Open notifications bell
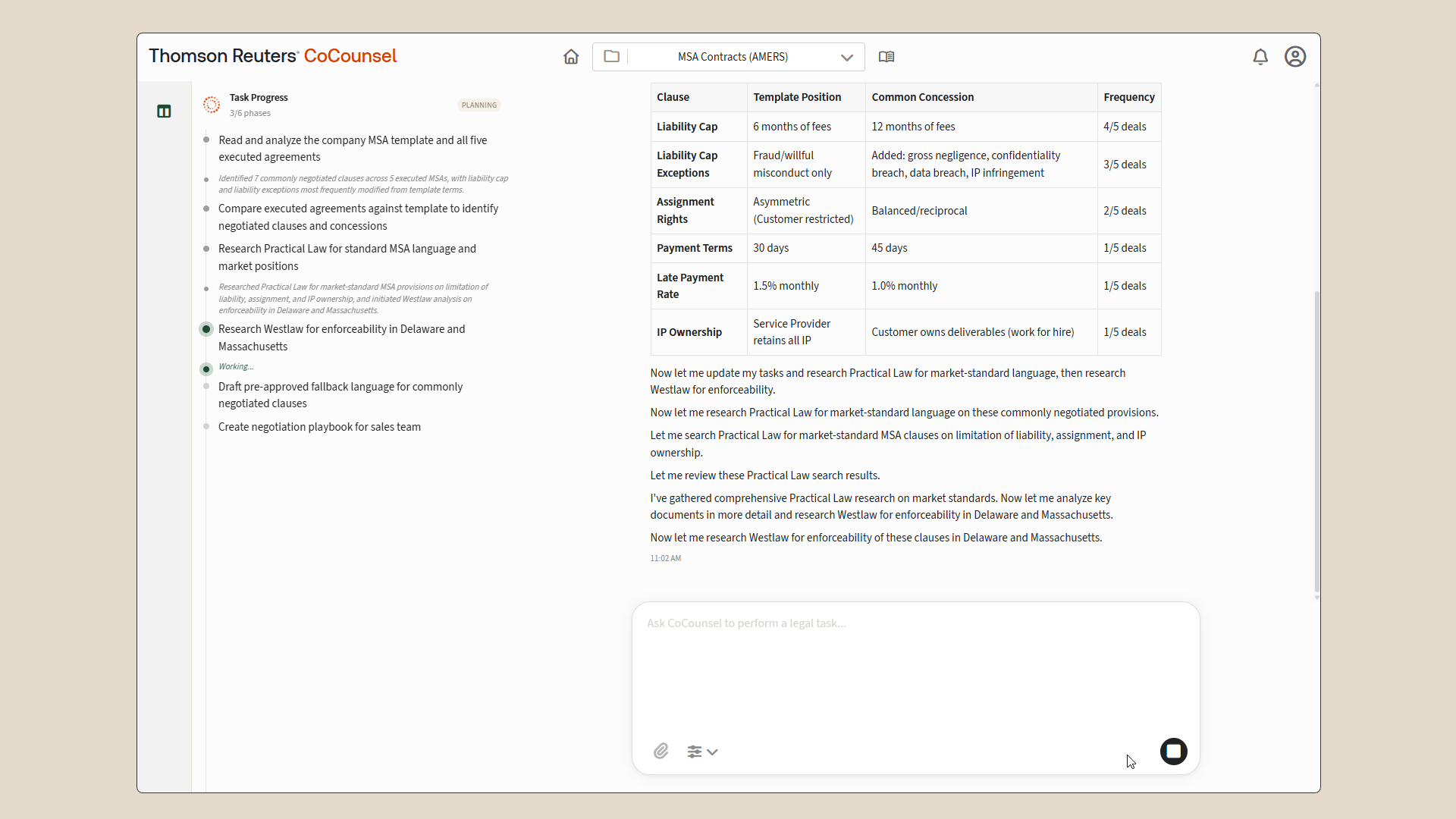 tap(1260, 57)
